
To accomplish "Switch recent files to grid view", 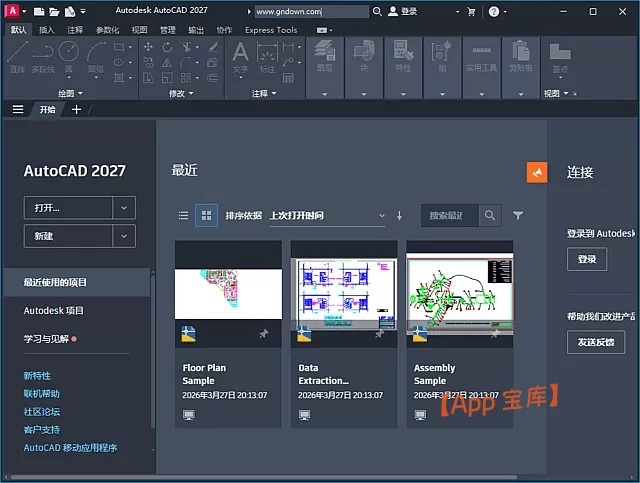I will (x=207, y=215).
